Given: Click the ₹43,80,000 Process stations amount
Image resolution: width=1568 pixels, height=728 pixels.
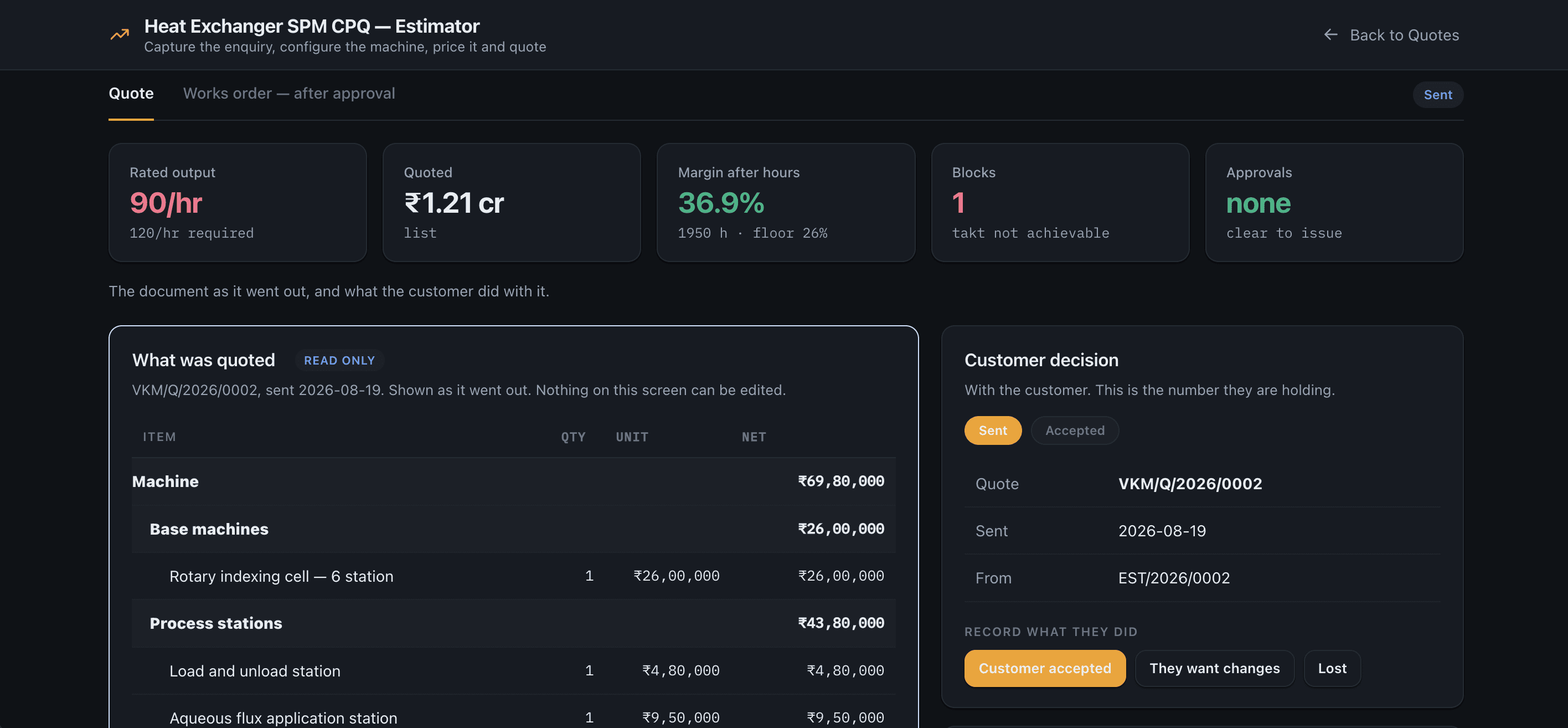Looking at the screenshot, I should pos(840,623).
